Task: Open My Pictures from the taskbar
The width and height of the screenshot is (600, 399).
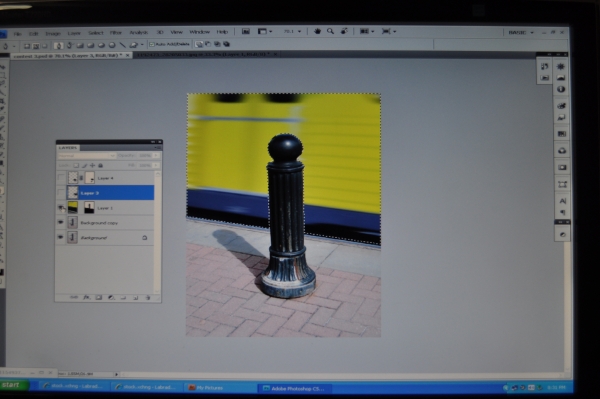Action: coord(206,388)
